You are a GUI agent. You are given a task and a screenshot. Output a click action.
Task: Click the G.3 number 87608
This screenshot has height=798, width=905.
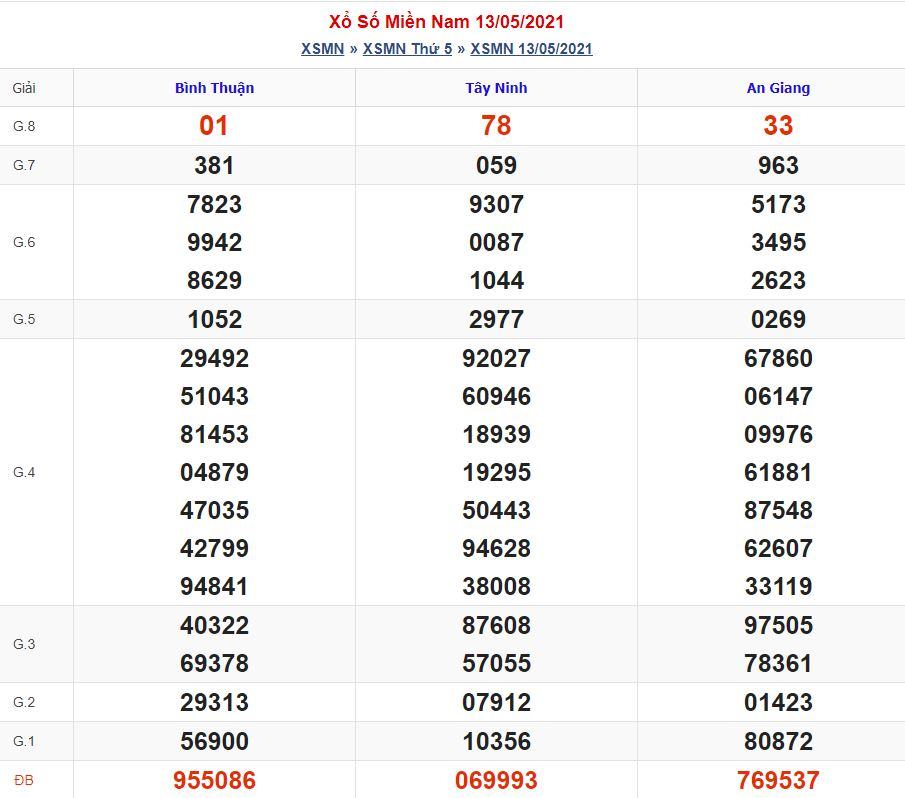coord(496,625)
